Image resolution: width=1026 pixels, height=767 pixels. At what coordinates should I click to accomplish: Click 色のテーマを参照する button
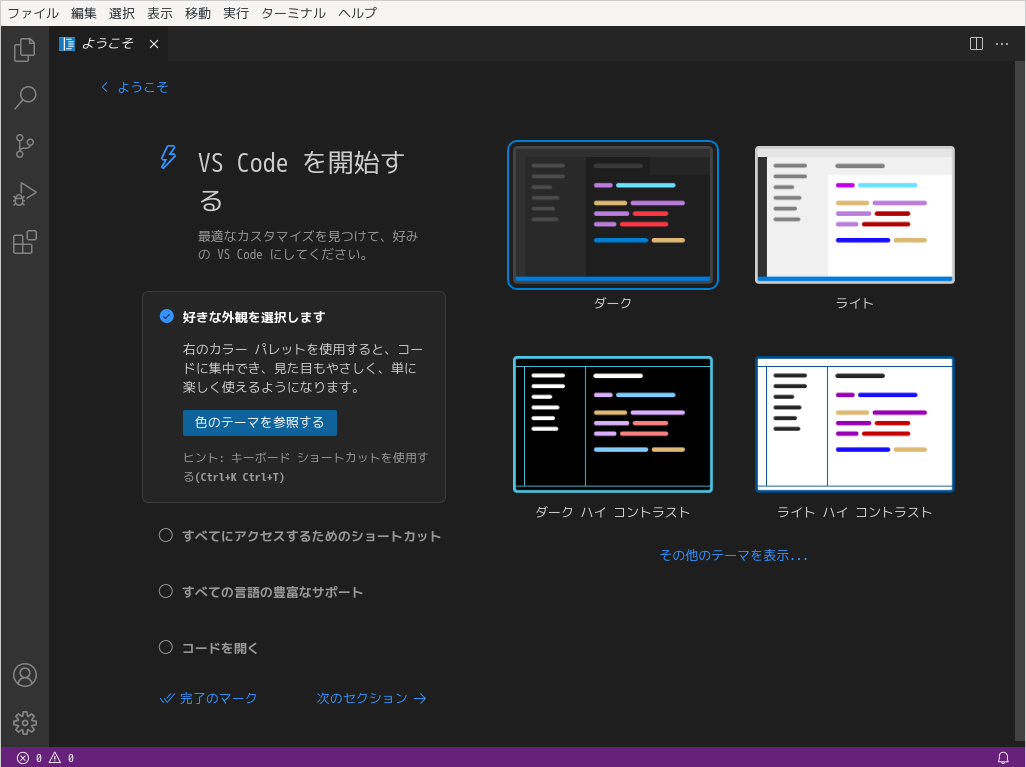(x=260, y=423)
